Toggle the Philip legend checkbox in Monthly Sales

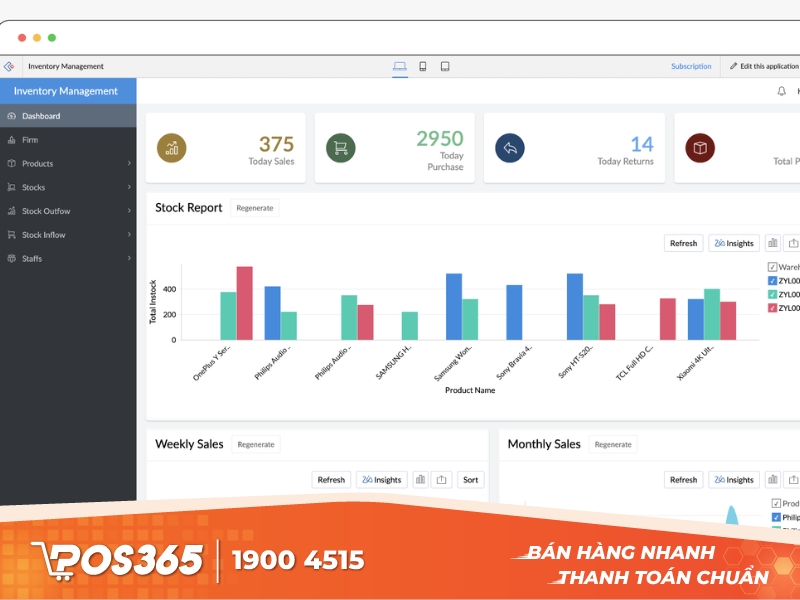pyautogui.click(x=776, y=517)
